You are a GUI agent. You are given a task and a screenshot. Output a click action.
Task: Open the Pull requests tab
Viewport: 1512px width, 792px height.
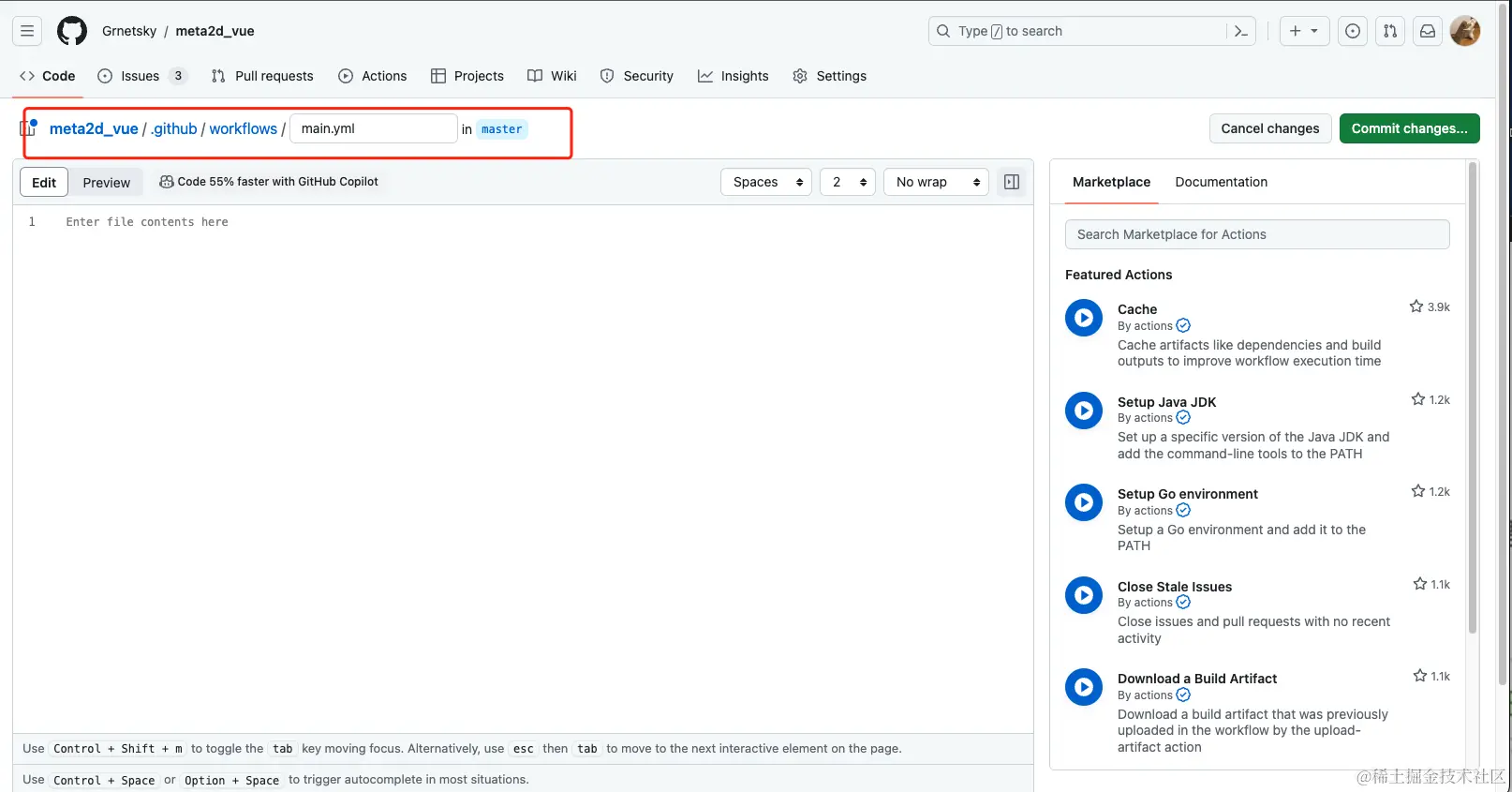[x=262, y=76]
